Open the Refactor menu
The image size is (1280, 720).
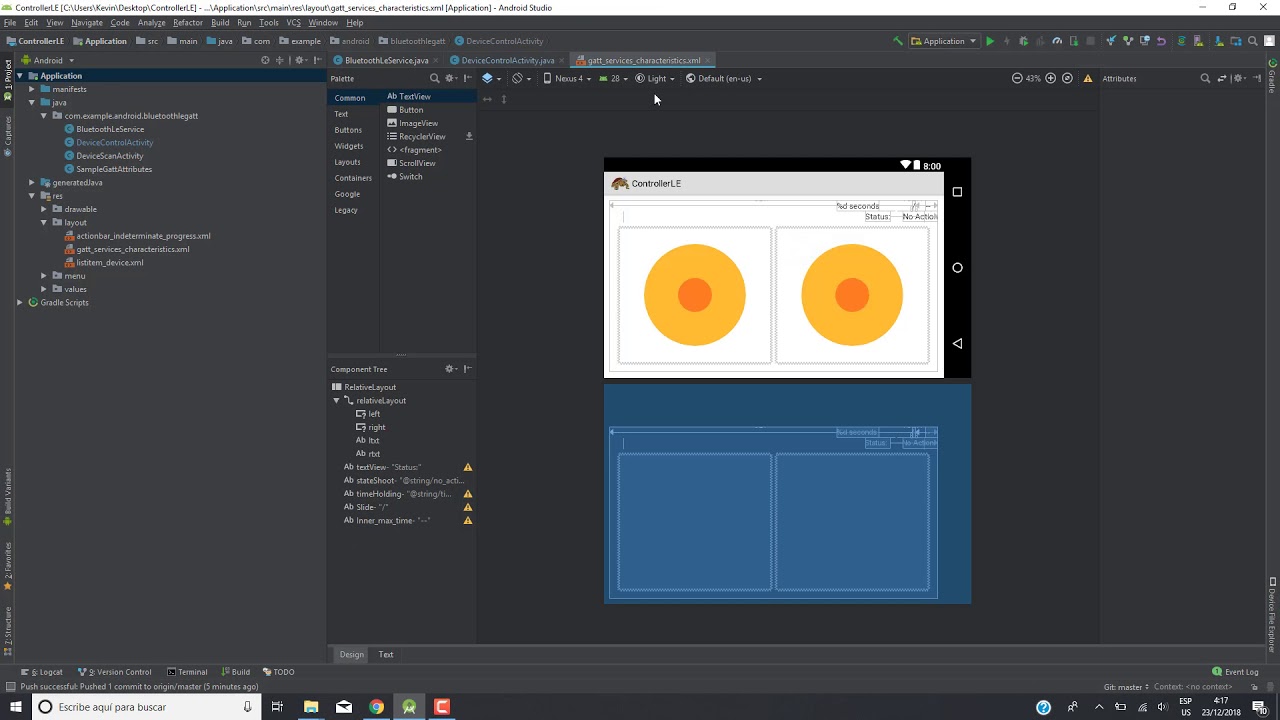click(188, 22)
